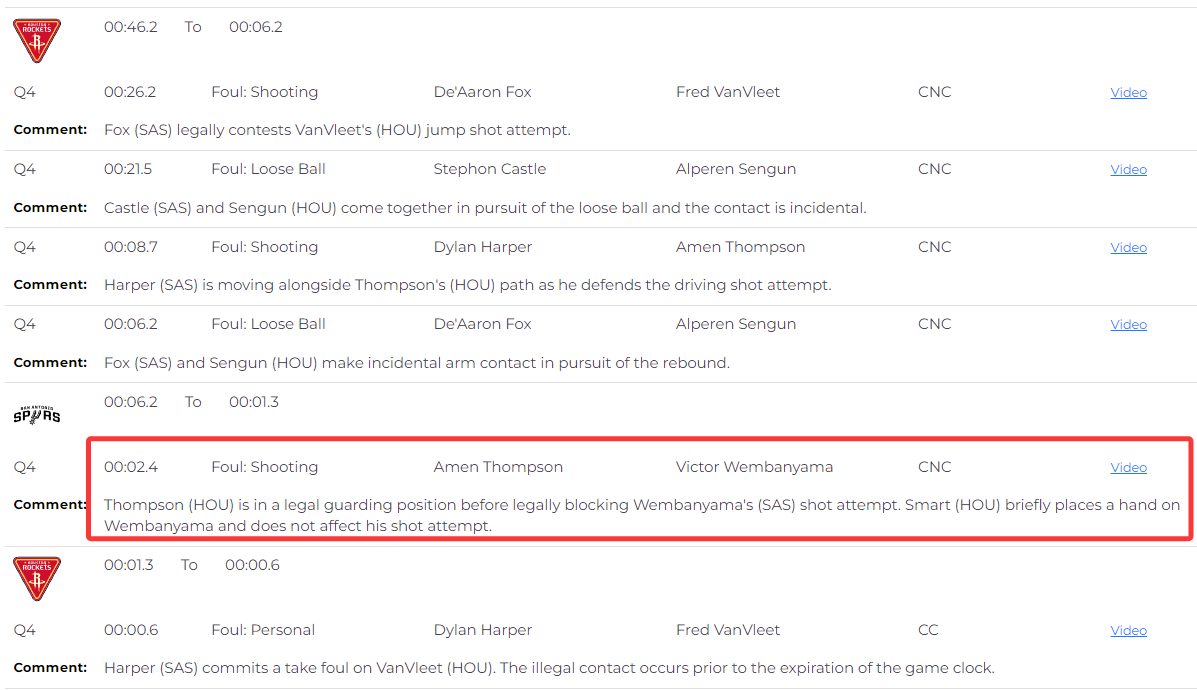The height and width of the screenshot is (690, 1197).
Task: Click the 00:01.3 To 00:00.6 possession range
Action: (192, 565)
